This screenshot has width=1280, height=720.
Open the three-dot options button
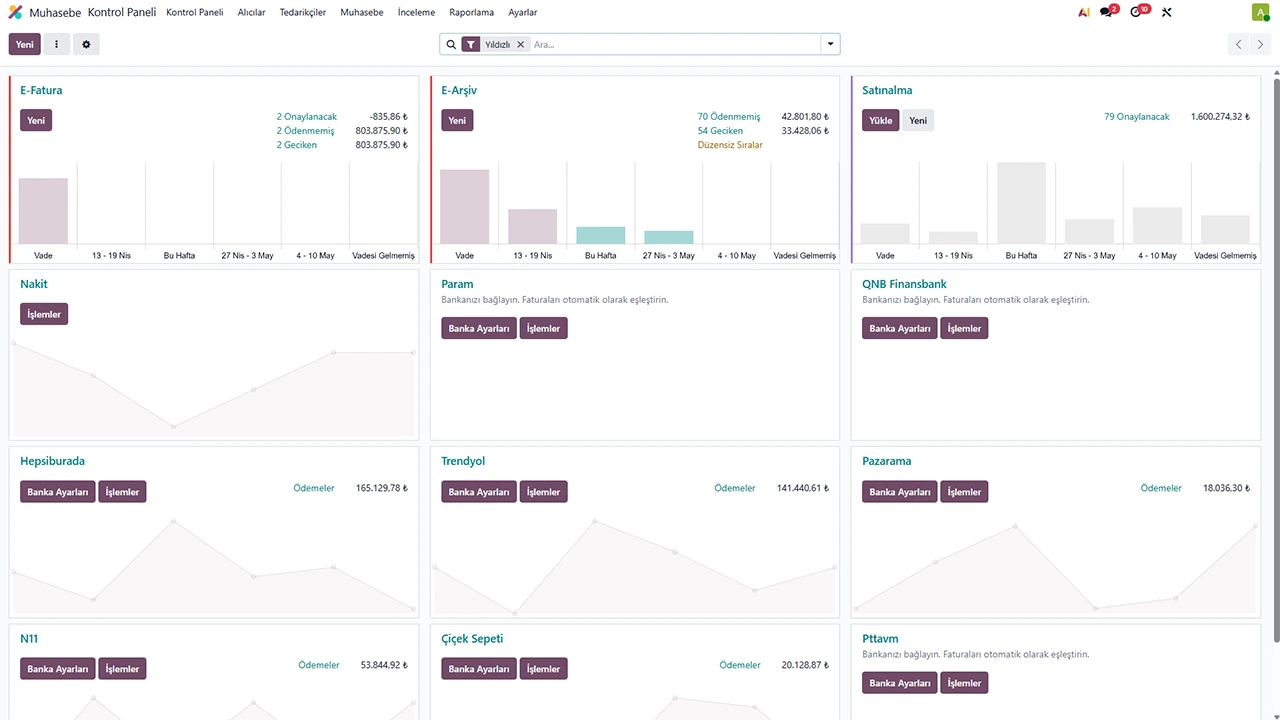[56, 44]
